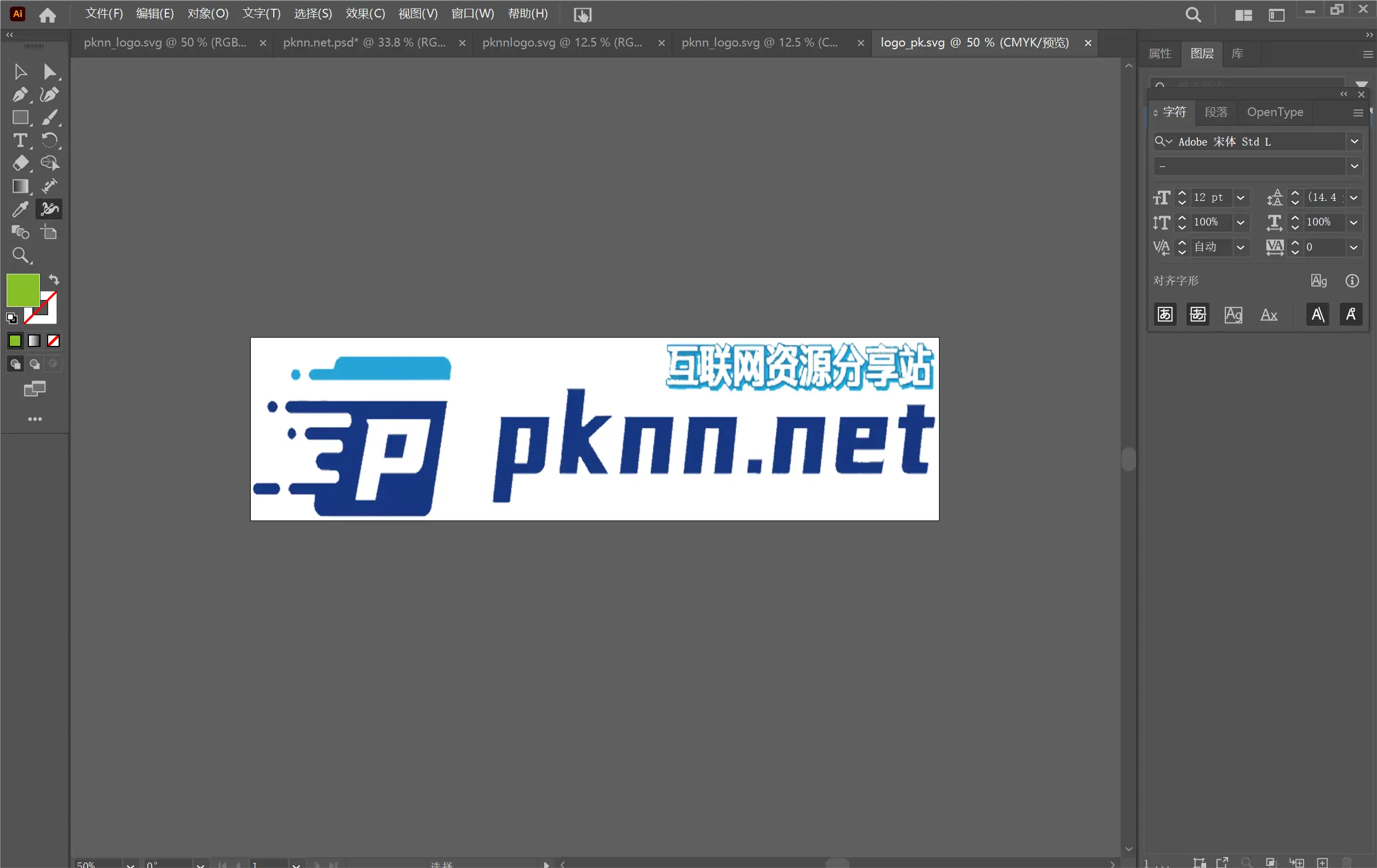This screenshot has height=868, width=1377.
Task: Toggle the あ em-box snap button
Action: coord(1165,314)
